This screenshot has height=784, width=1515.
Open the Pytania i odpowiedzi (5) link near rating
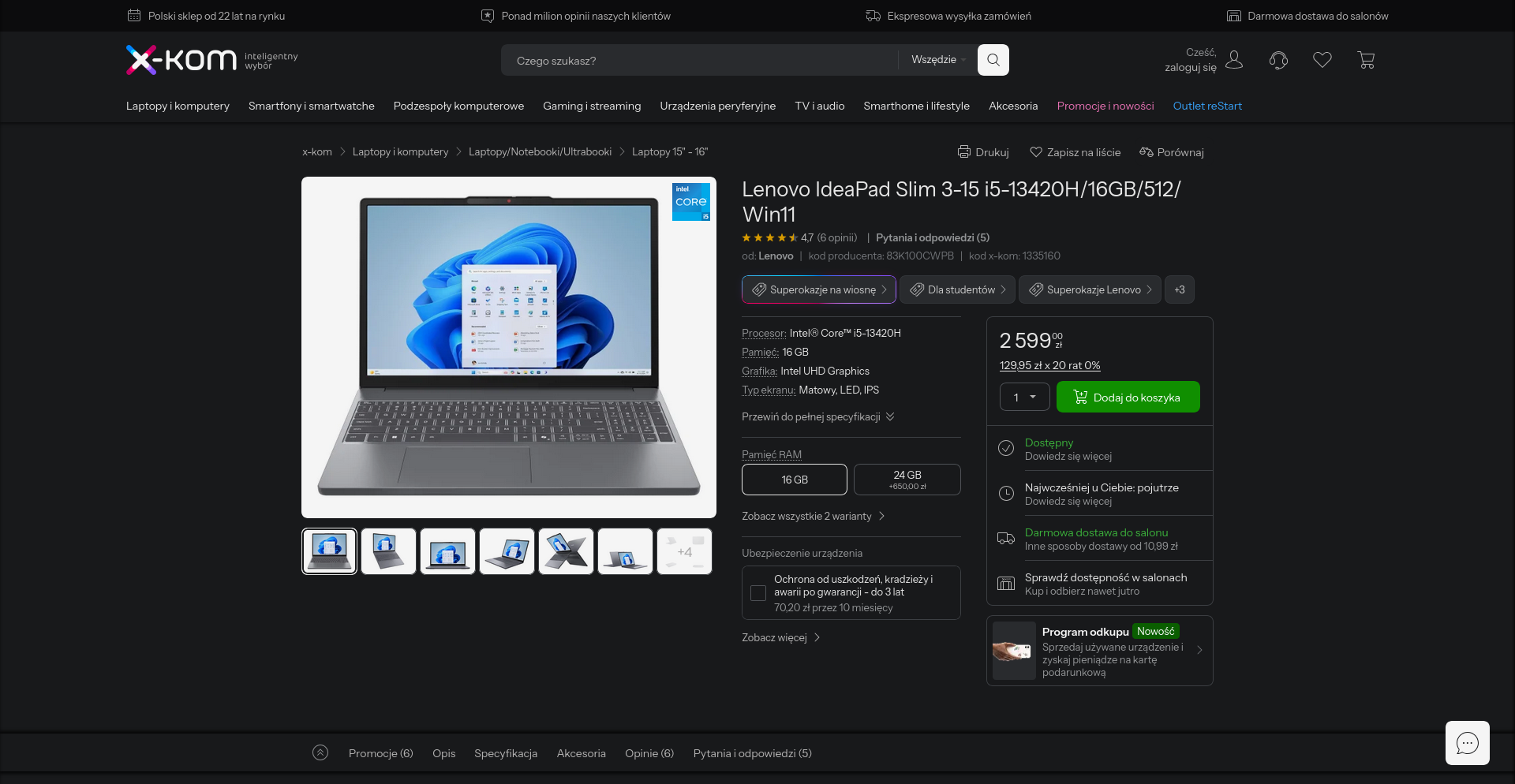(933, 237)
